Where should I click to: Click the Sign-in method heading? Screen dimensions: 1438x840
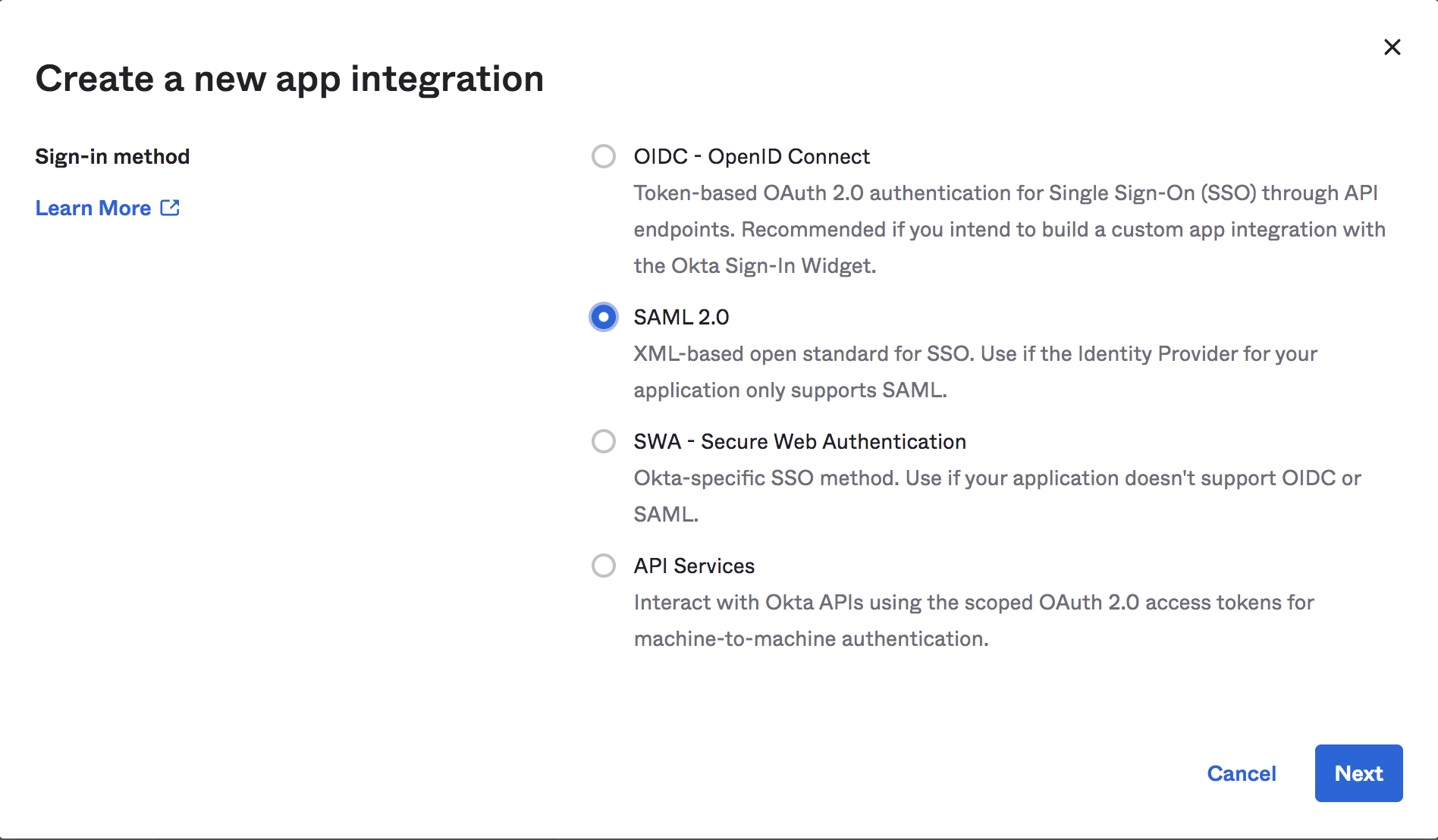coord(112,156)
